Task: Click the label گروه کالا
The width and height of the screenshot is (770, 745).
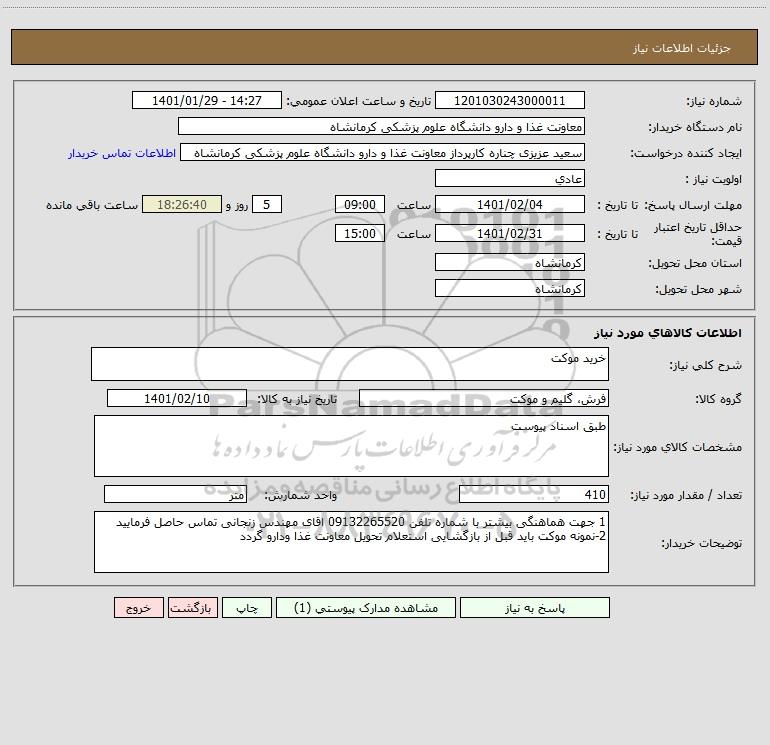Action: [718, 399]
